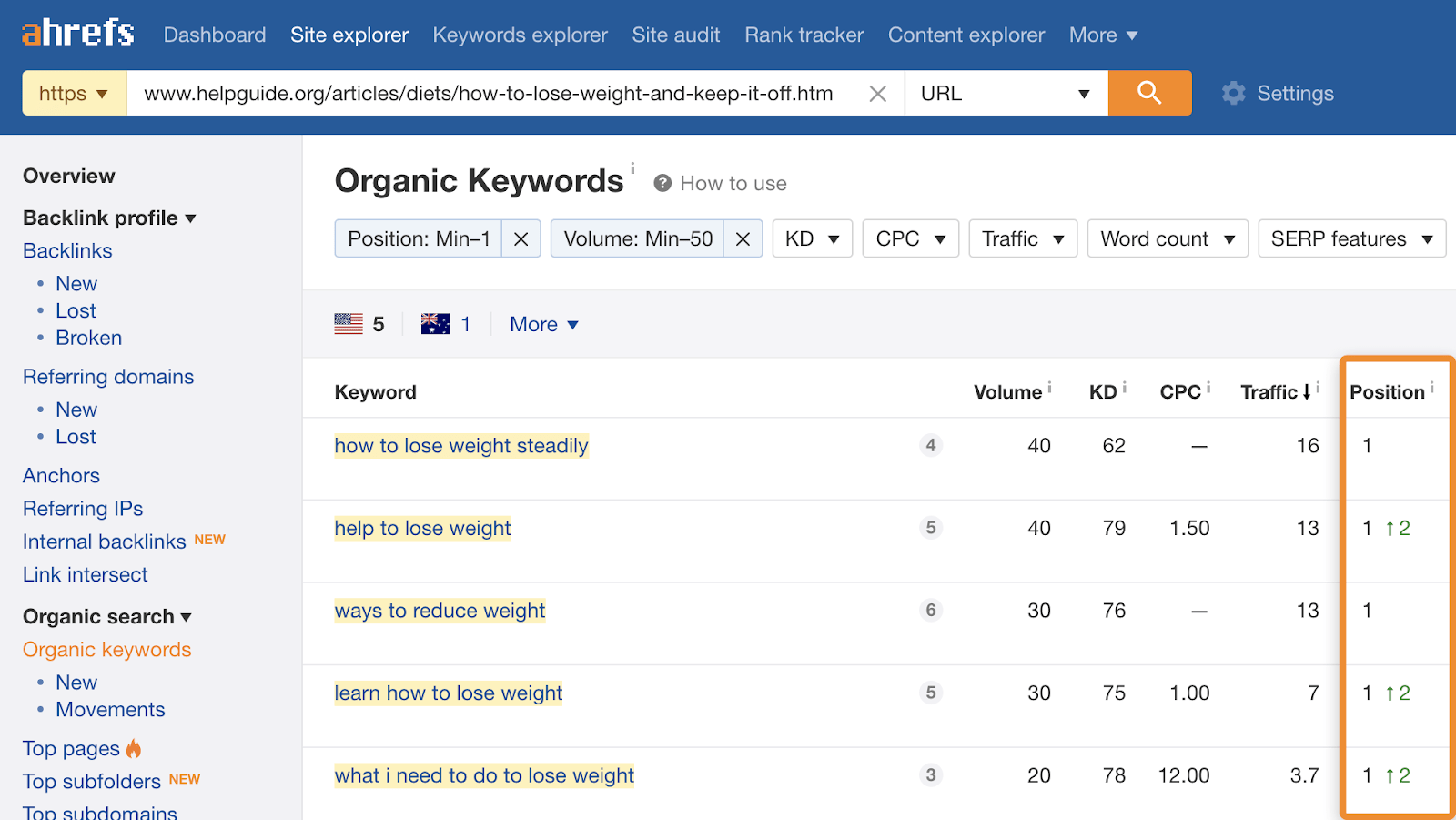Open the KD filter dropdown
Screen dimensions: 1456x820
pos(811,238)
